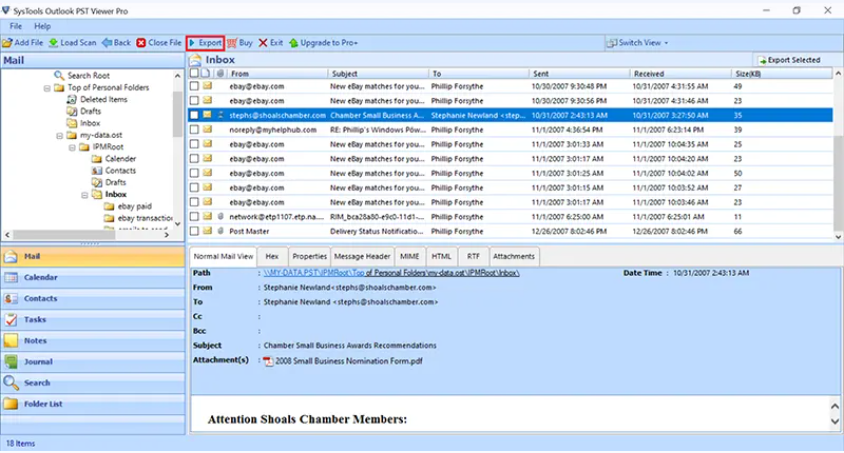The width and height of the screenshot is (844, 453).
Task: Check the ebay email sized 50 KB
Action: (x=194, y=173)
